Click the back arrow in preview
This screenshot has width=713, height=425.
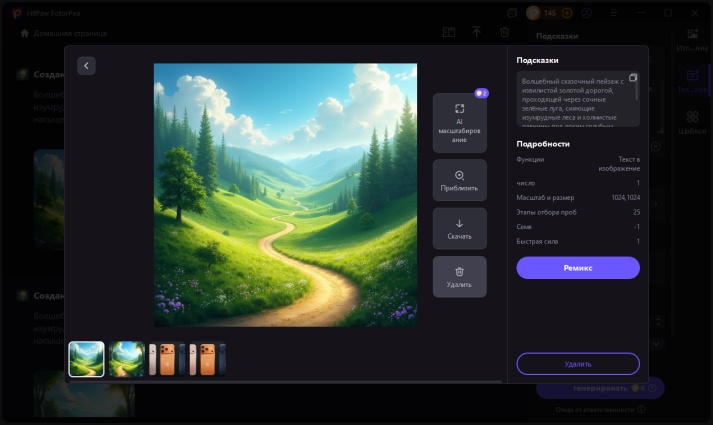86,65
